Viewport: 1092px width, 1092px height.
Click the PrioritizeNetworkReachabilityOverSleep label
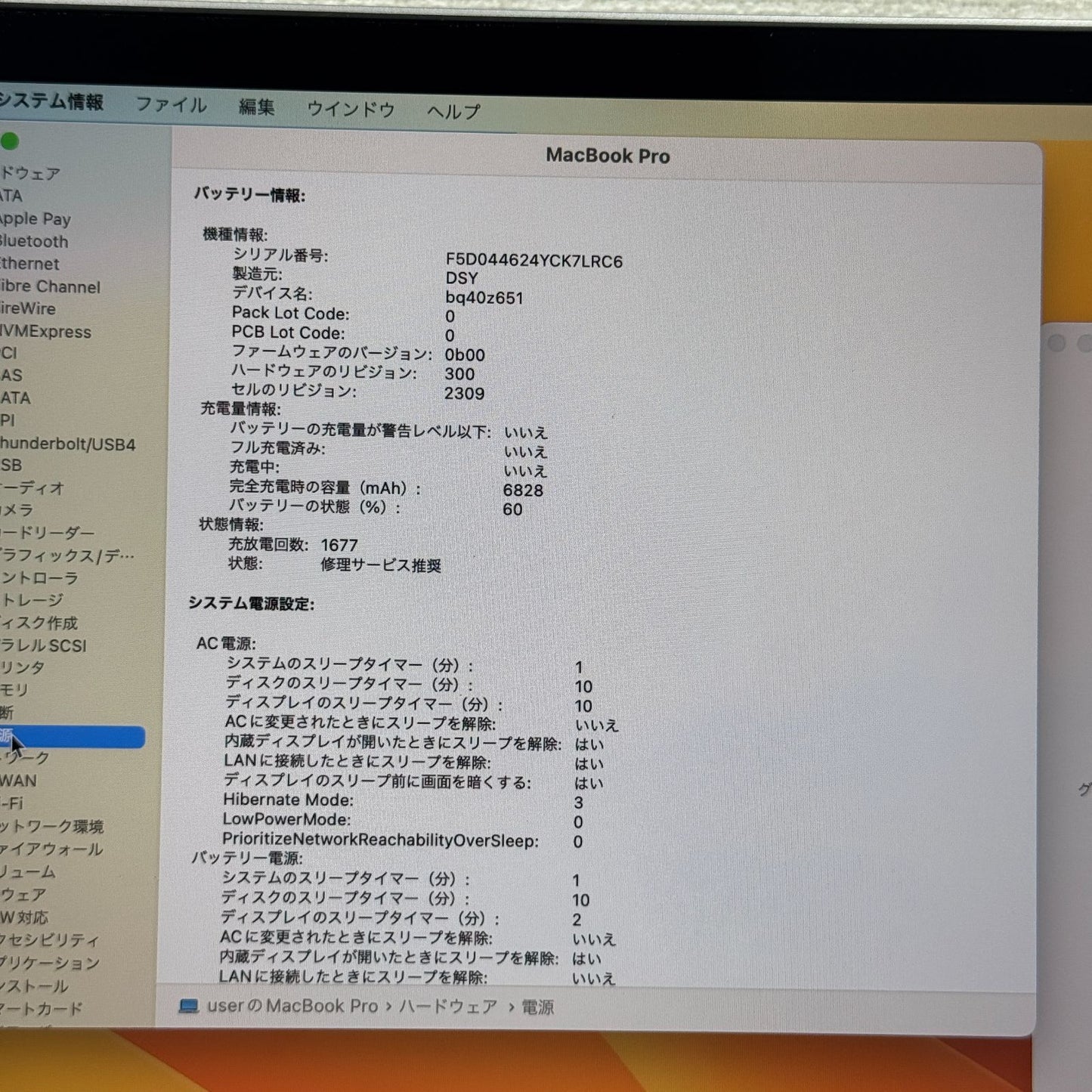click(380, 840)
